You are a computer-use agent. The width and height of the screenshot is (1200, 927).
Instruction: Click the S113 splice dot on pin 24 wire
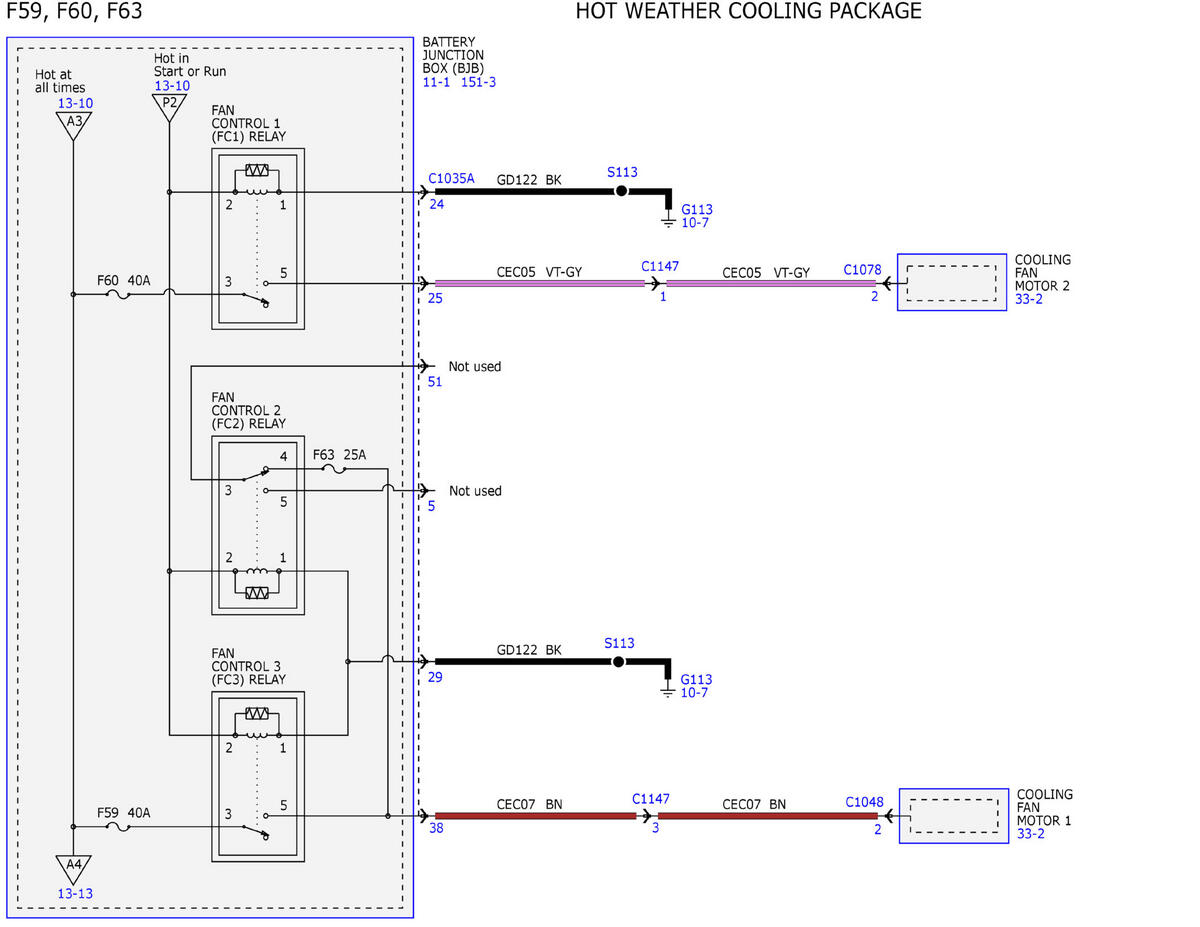[621, 191]
